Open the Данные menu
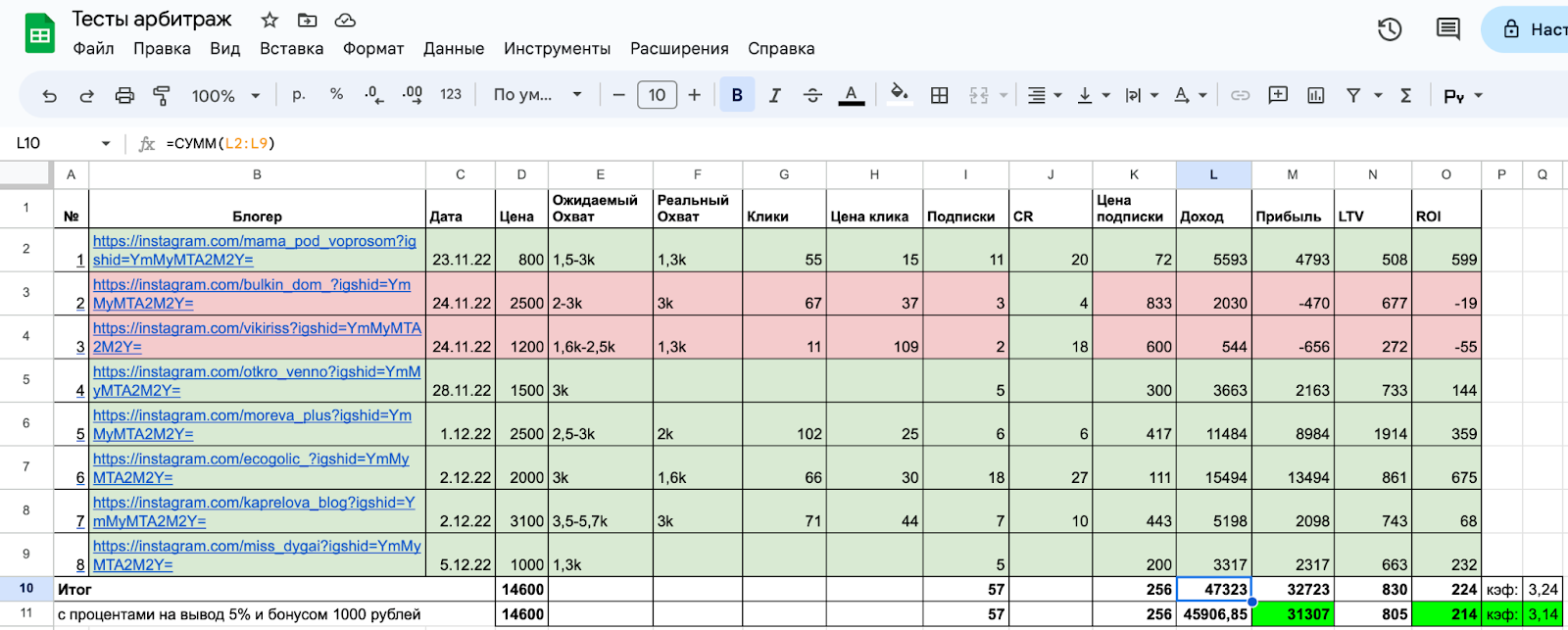1568x630 pixels. click(x=454, y=48)
